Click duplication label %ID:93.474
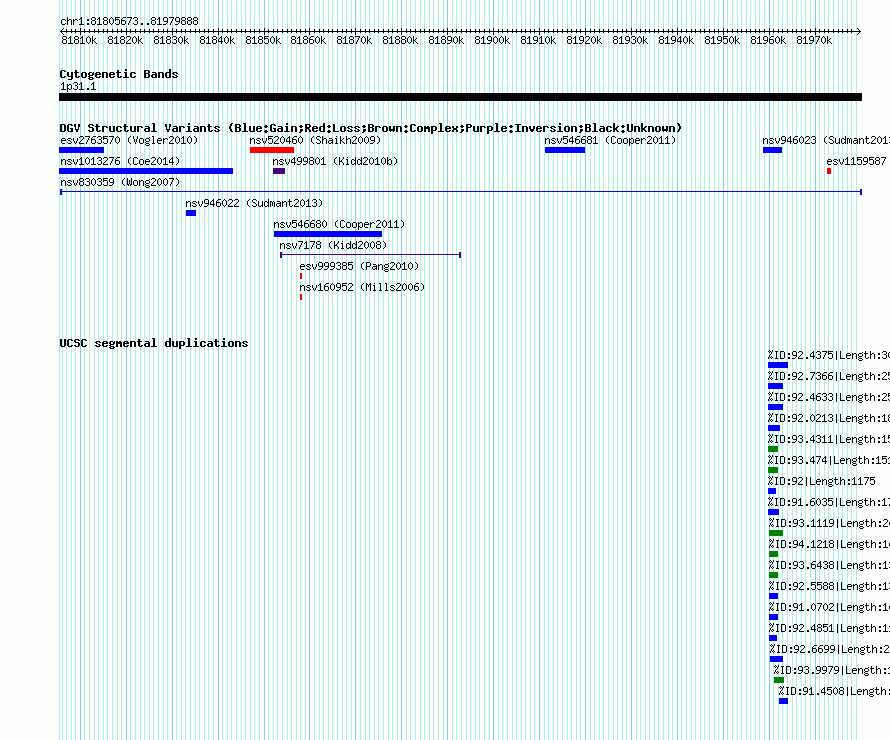The width and height of the screenshot is (890, 740). (x=829, y=460)
